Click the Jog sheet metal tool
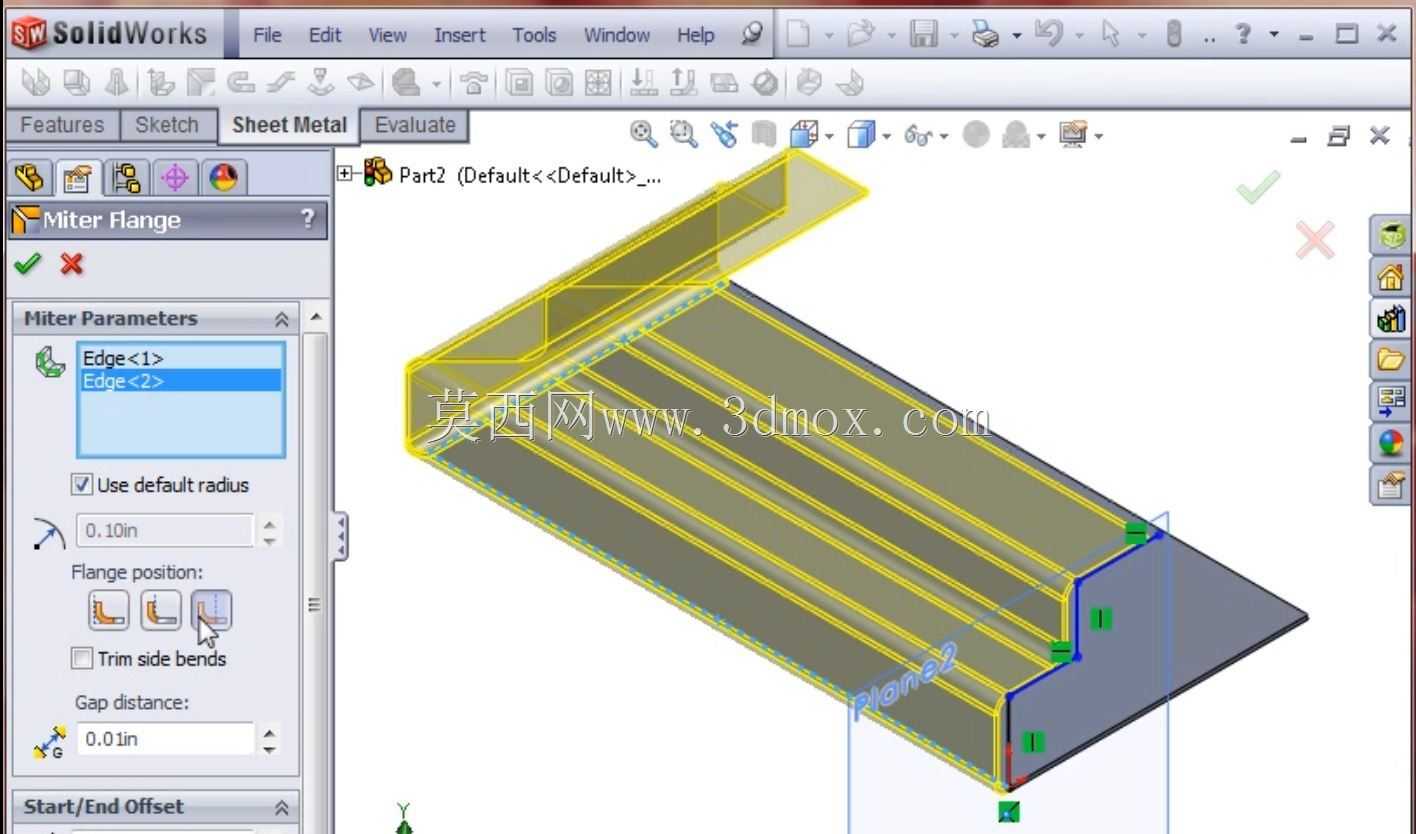Viewport: 1416px width, 834px height. tap(282, 82)
